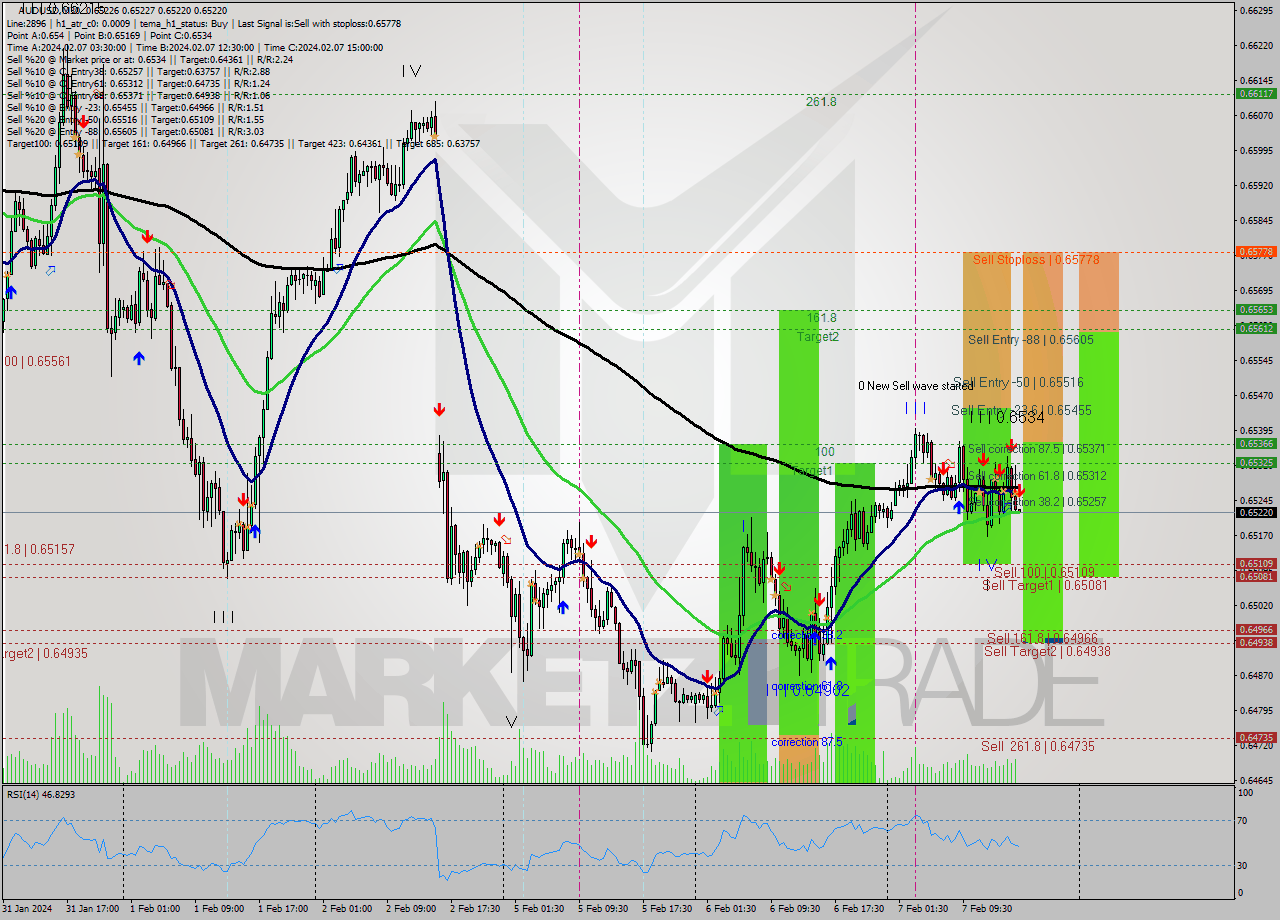Click the wave 'I V' label near the top peak
This screenshot has height=920, width=1280.
coord(411,71)
